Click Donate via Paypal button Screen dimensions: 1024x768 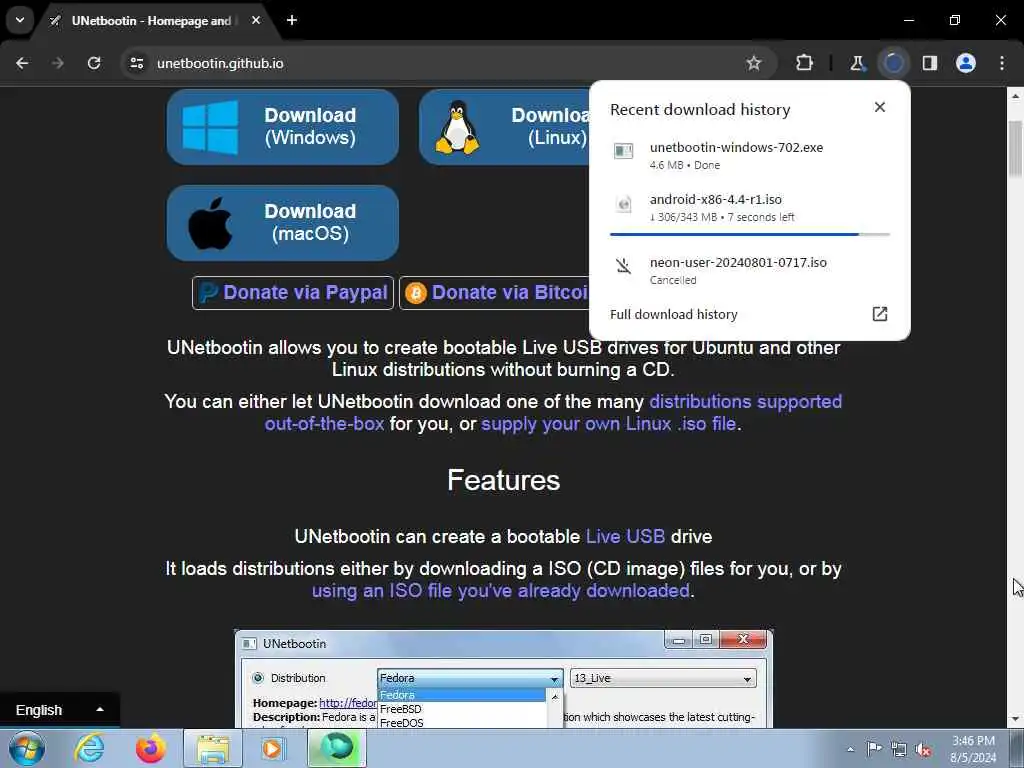293,293
